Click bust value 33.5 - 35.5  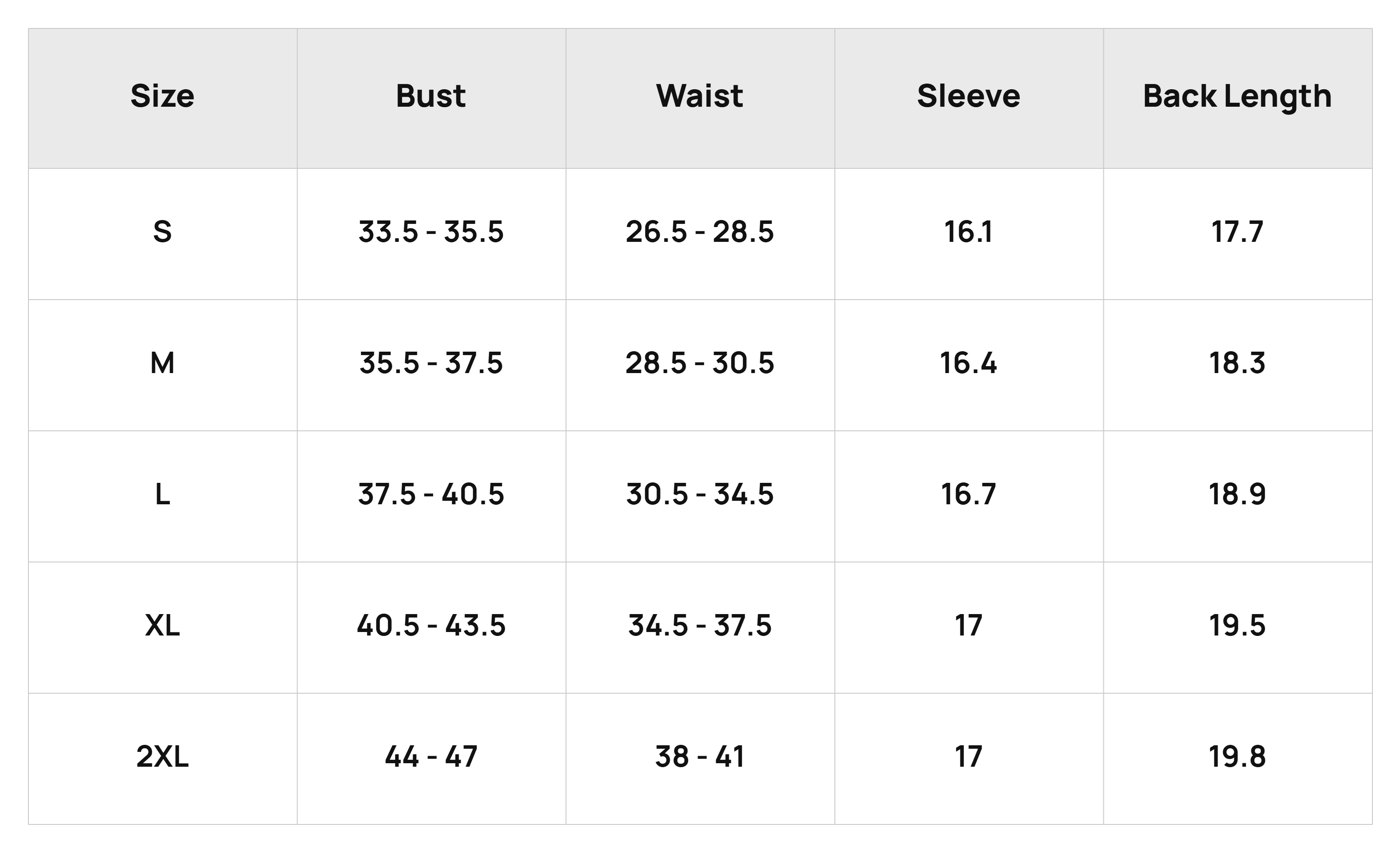click(x=430, y=232)
